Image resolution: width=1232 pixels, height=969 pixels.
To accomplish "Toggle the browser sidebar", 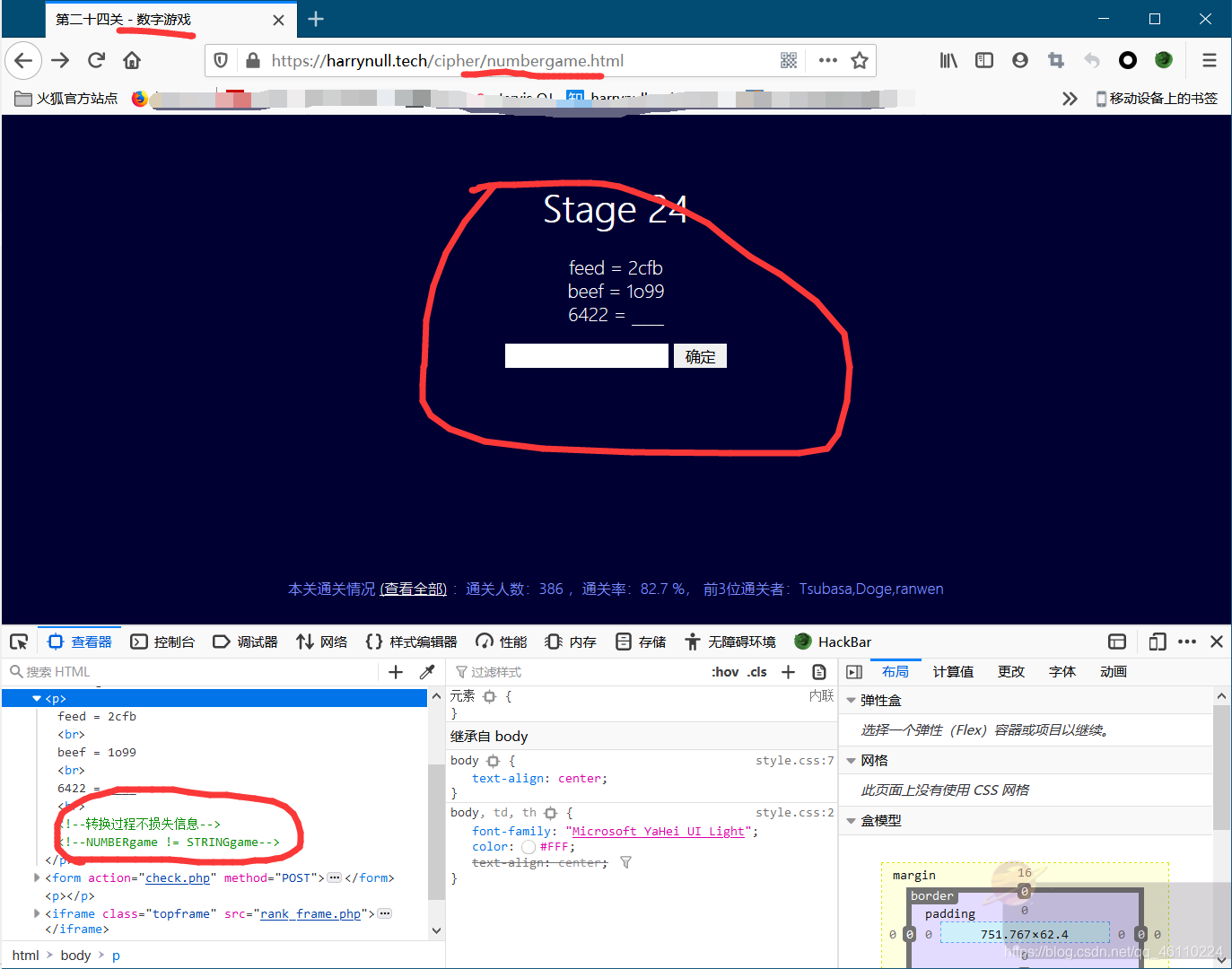I will click(984, 61).
